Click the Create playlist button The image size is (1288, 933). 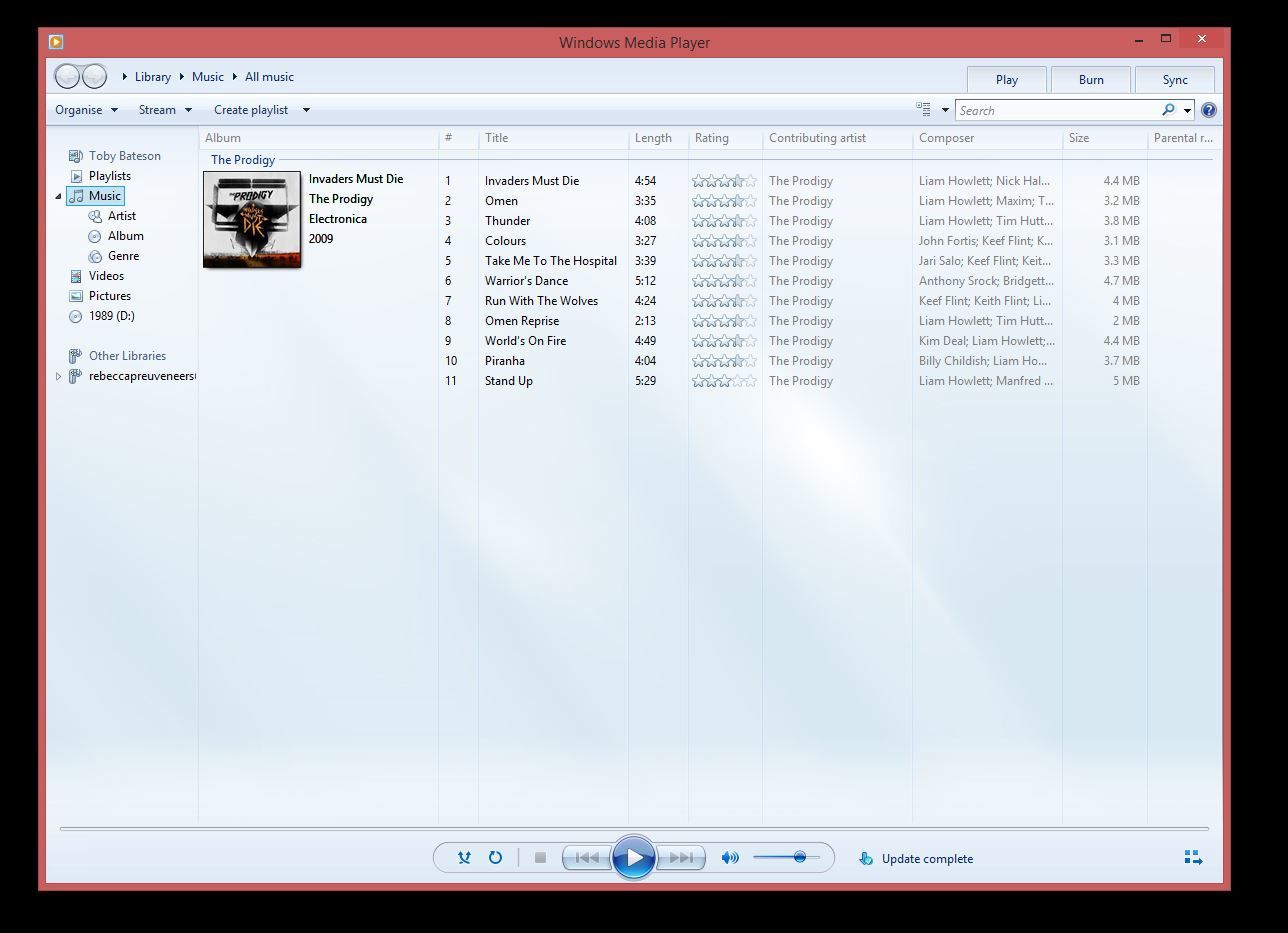pyautogui.click(x=250, y=109)
